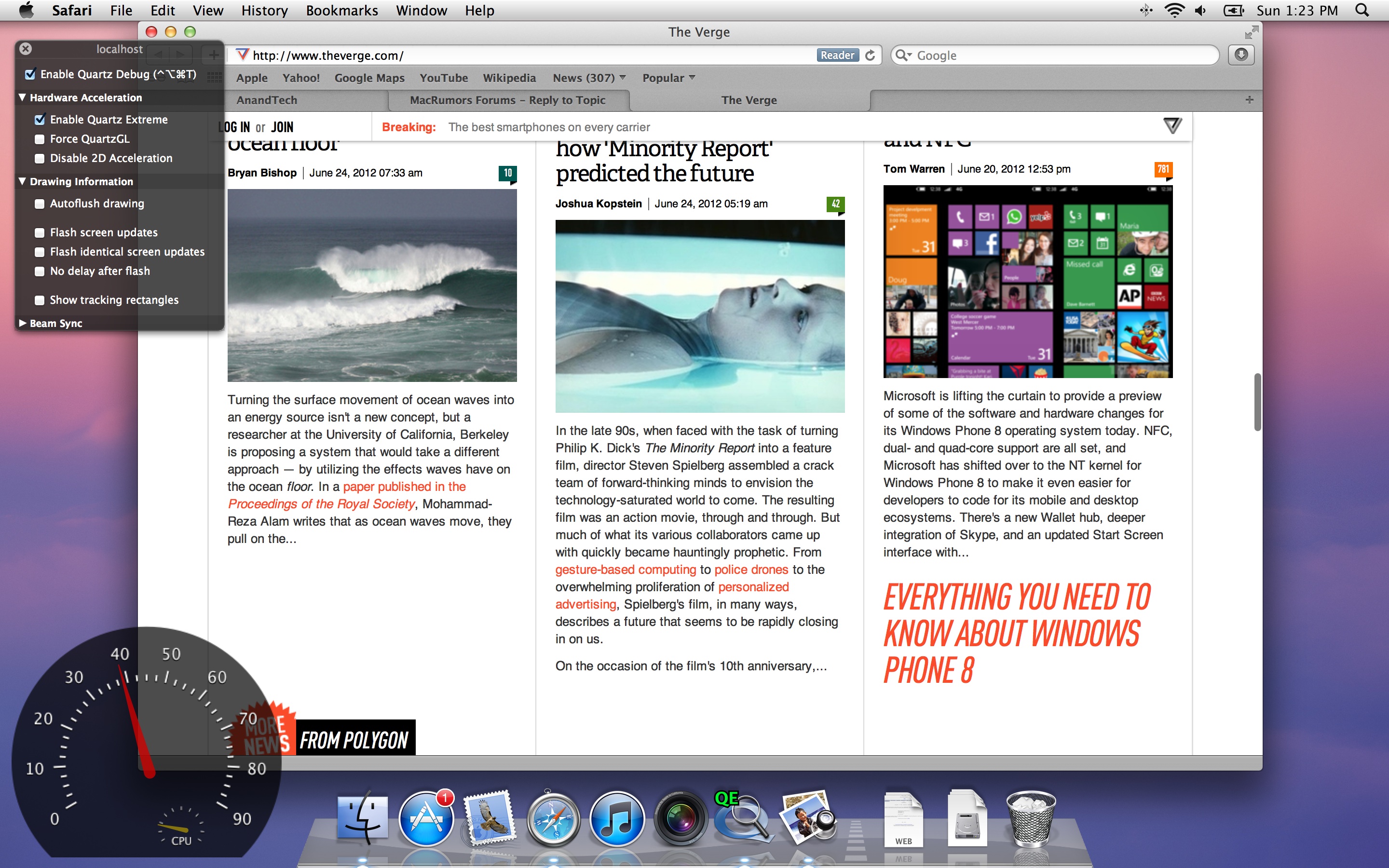The width and height of the screenshot is (1389, 868).
Task: Open the File menu
Action: tap(121, 10)
